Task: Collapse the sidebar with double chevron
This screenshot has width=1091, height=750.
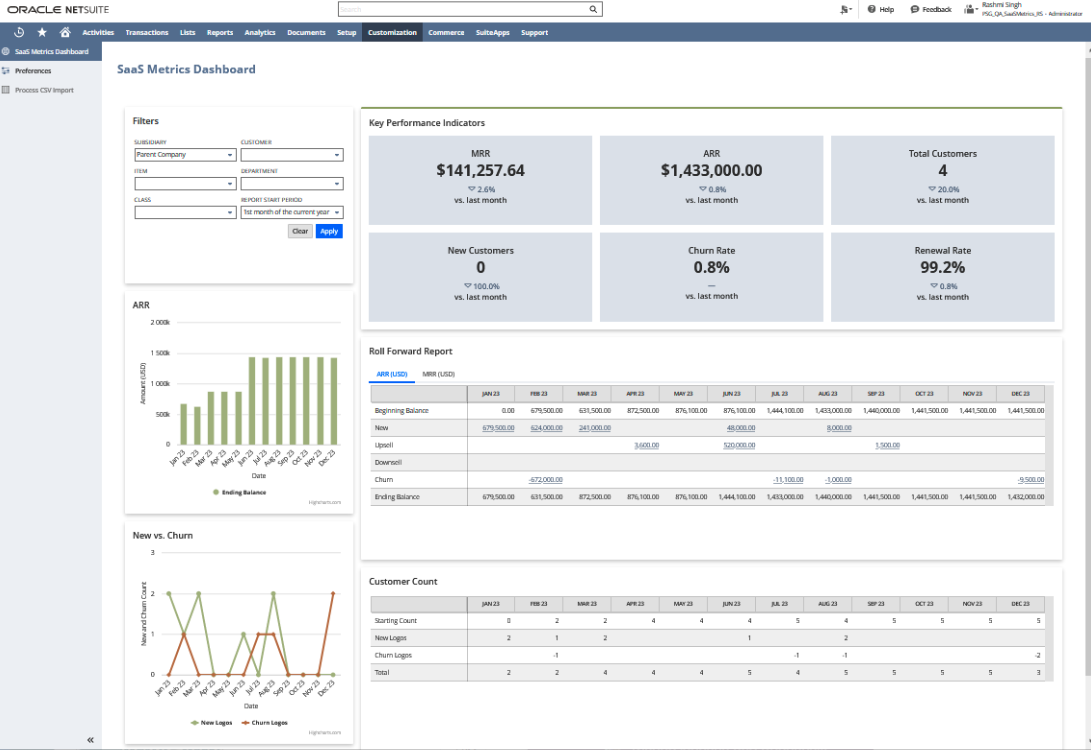Action: pos(90,740)
